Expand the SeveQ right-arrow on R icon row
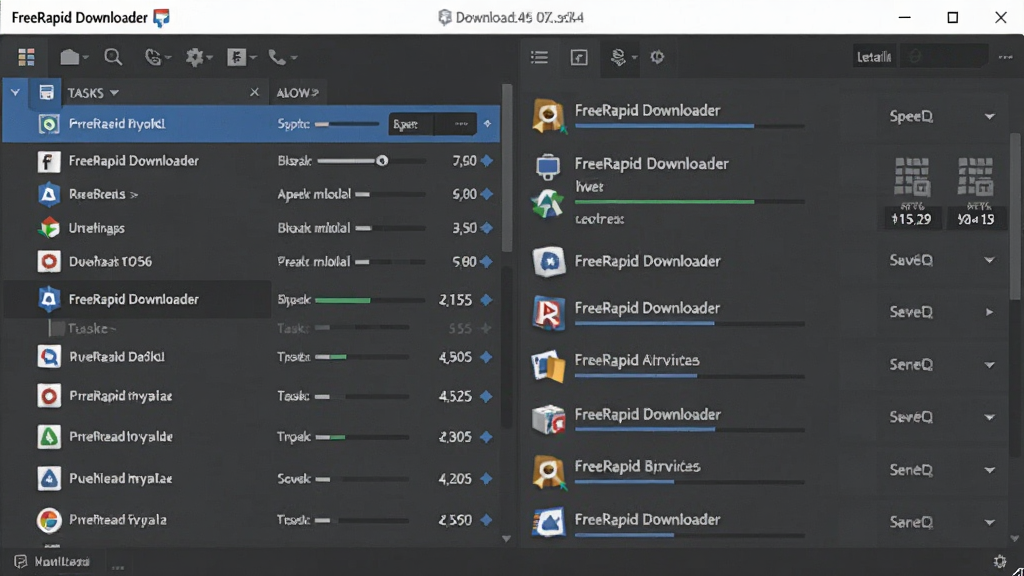Viewport: 1024px width, 576px height. point(990,312)
